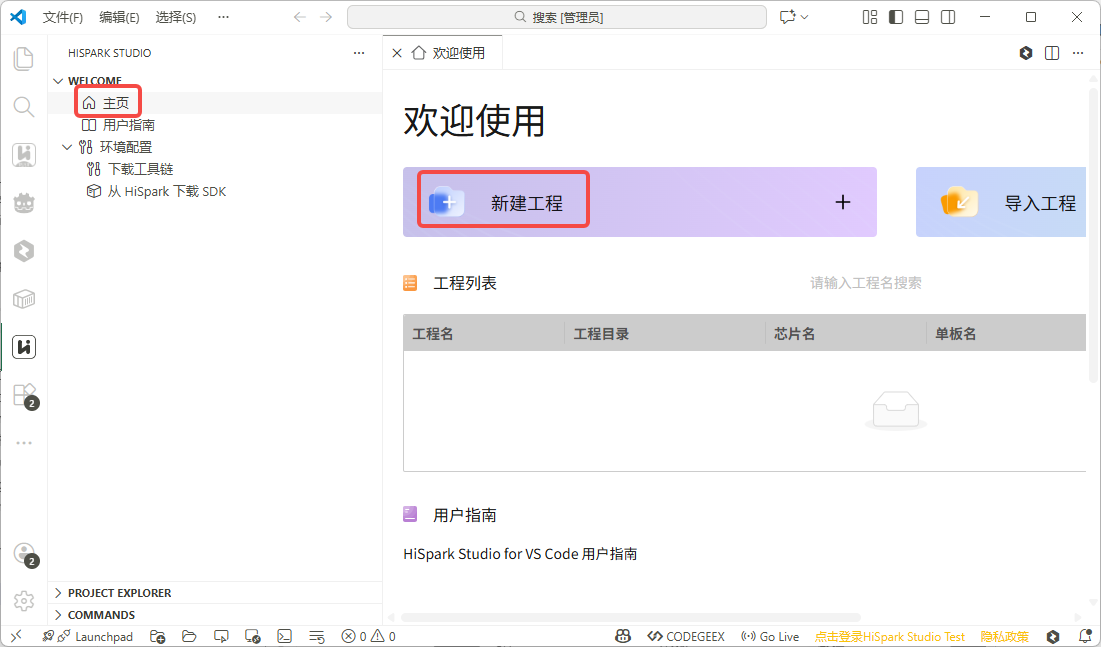Click the screen-with-cursor icon in status bar
Screen dimensions: 1101x647
point(221,636)
